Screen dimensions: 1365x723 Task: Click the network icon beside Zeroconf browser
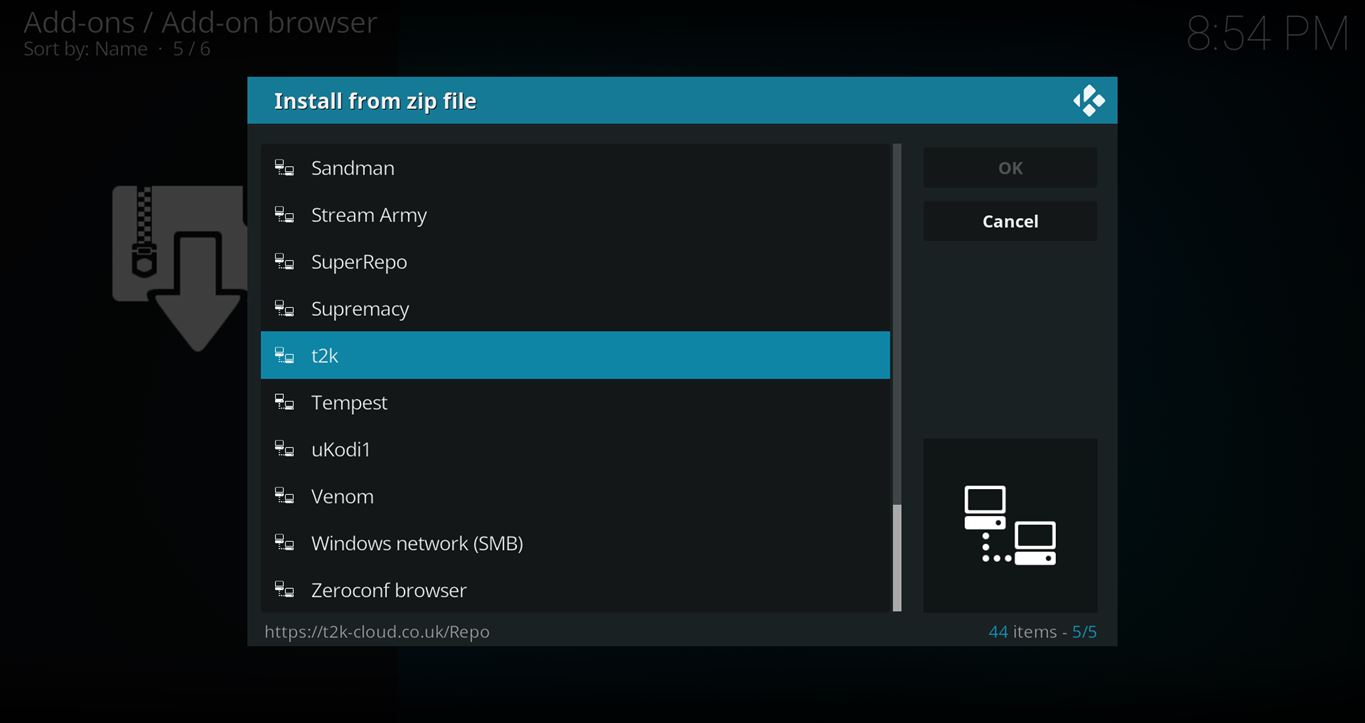(285, 590)
